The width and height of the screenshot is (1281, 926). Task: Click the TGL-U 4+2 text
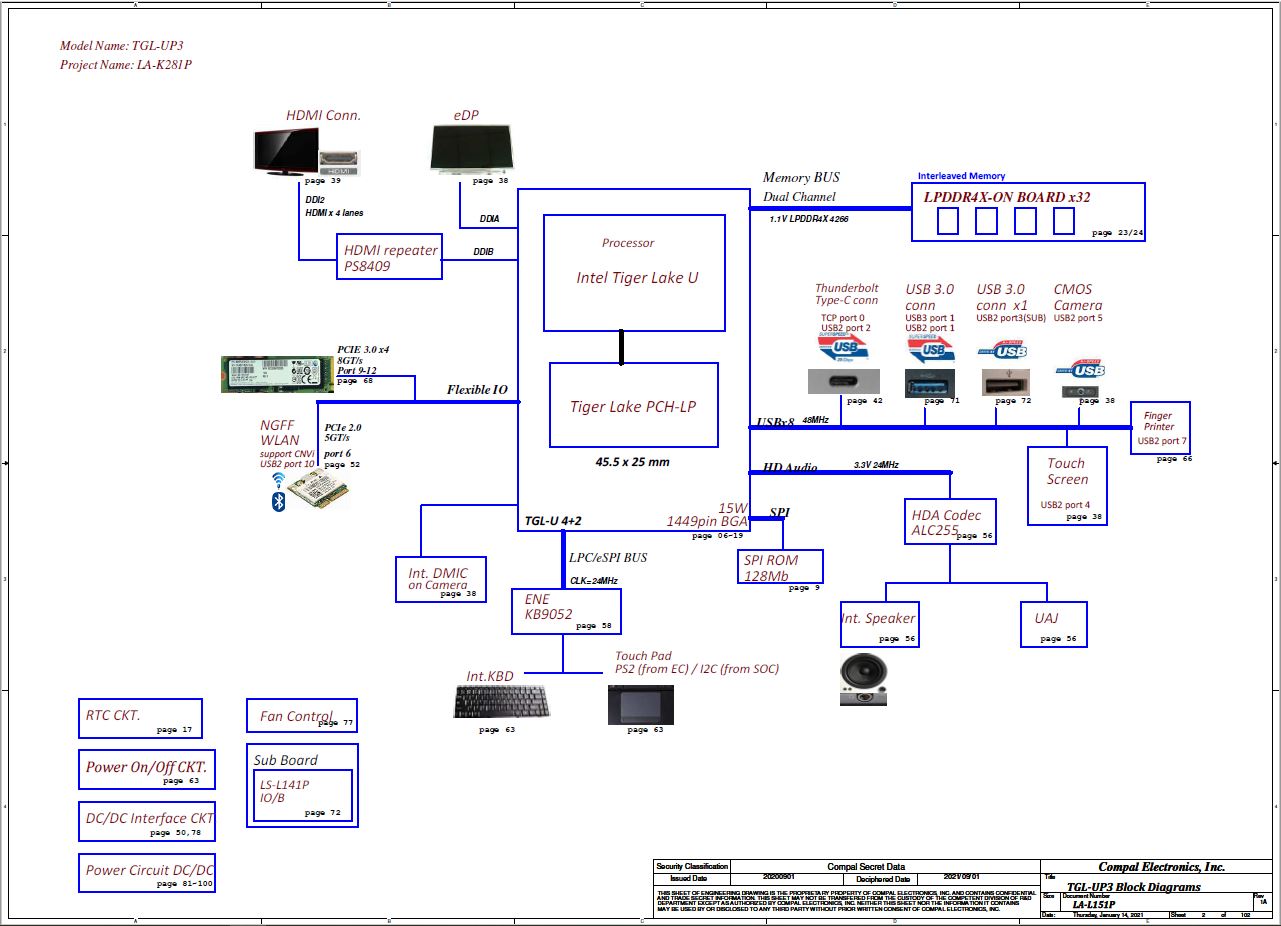(553, 522)
